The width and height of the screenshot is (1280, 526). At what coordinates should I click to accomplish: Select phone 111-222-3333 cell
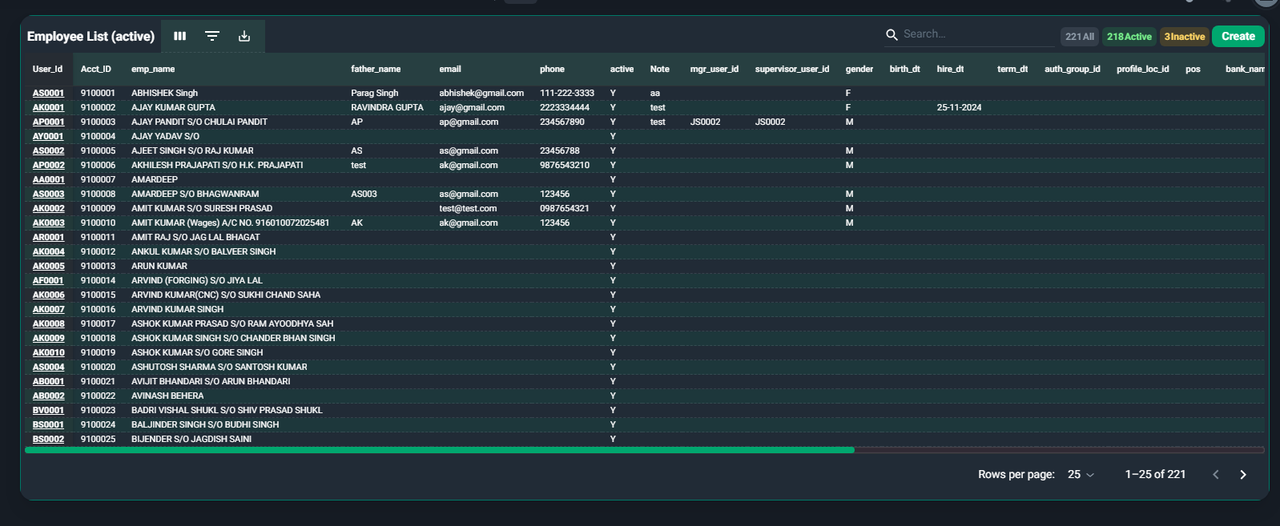pyautogui.click(x=567, y=93)
